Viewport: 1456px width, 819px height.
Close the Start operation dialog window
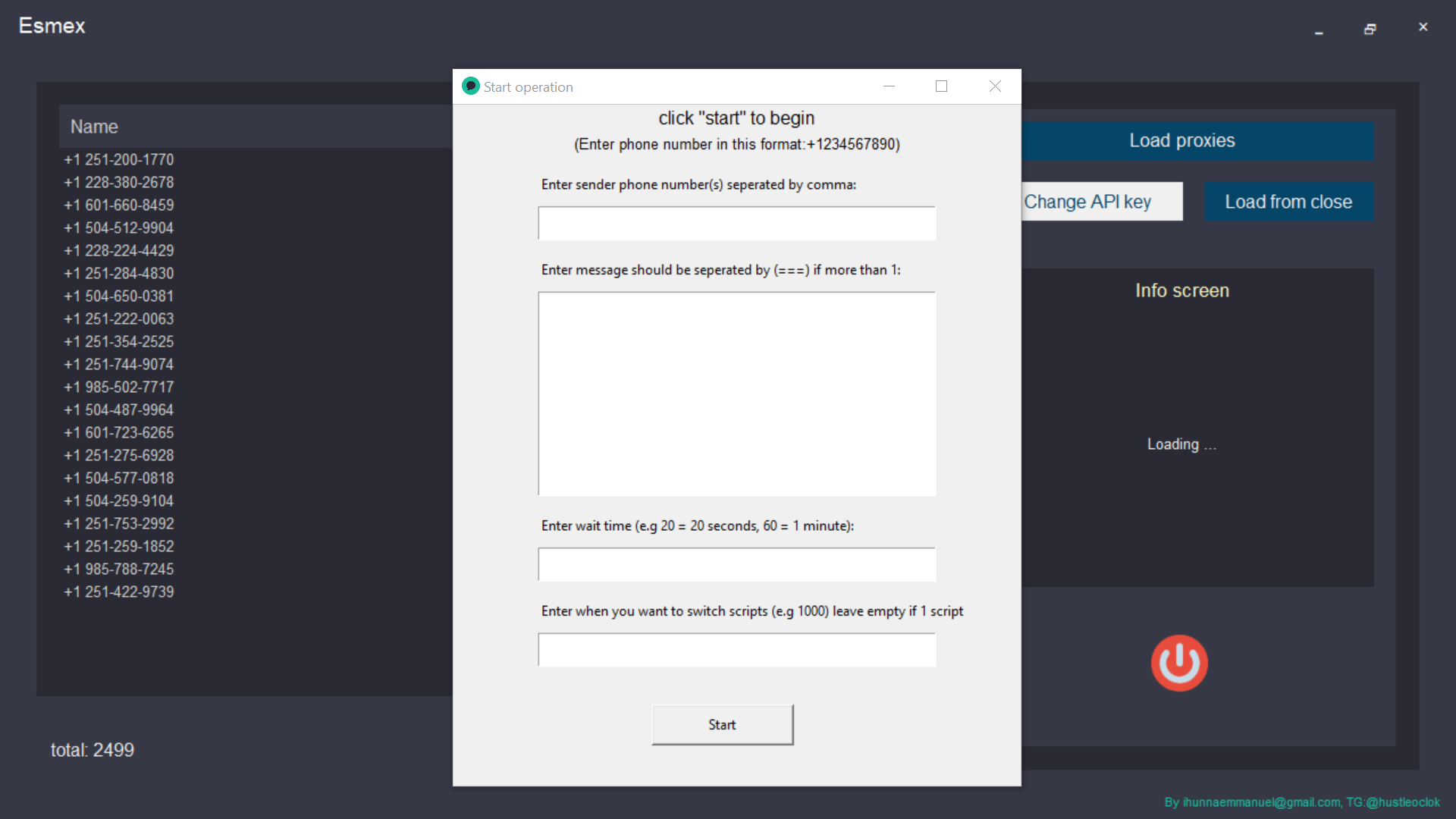click(995, 86)
